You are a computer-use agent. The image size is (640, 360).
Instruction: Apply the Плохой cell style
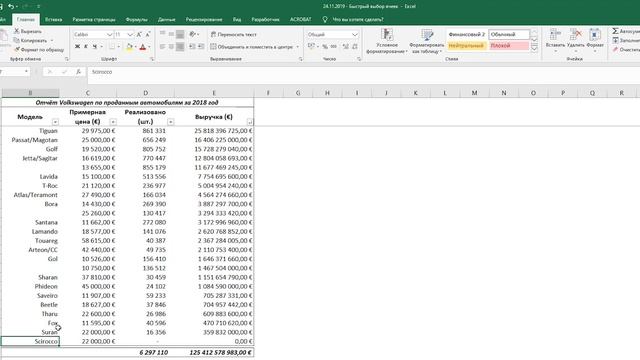(x=509, y=46)
